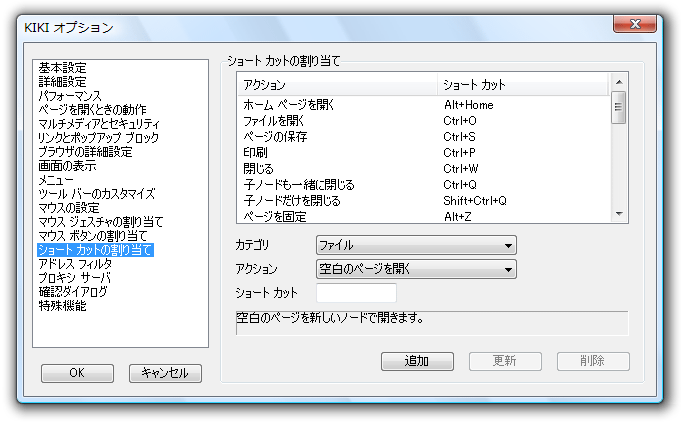
Task: Confirm settings with the OK button
Action: (77, 373)
